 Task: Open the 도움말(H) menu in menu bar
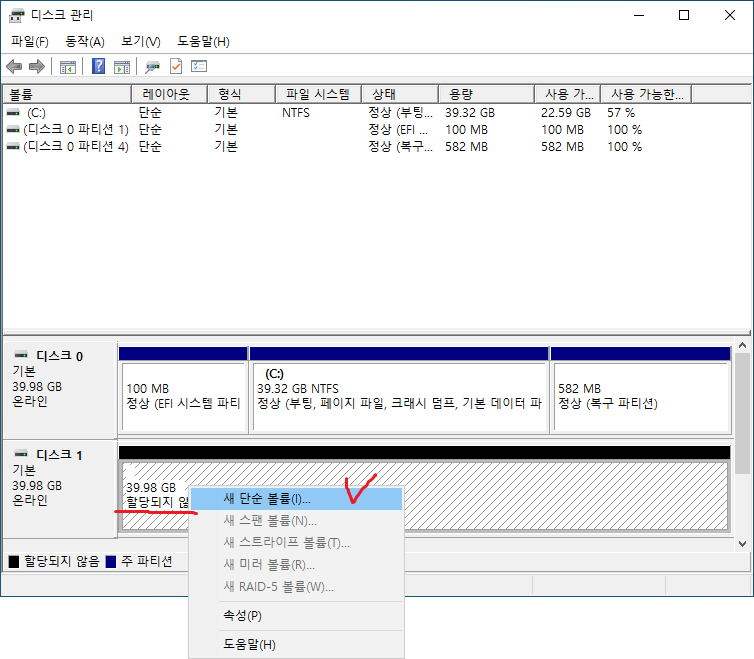pyautogui.click(x=203, y=42)
